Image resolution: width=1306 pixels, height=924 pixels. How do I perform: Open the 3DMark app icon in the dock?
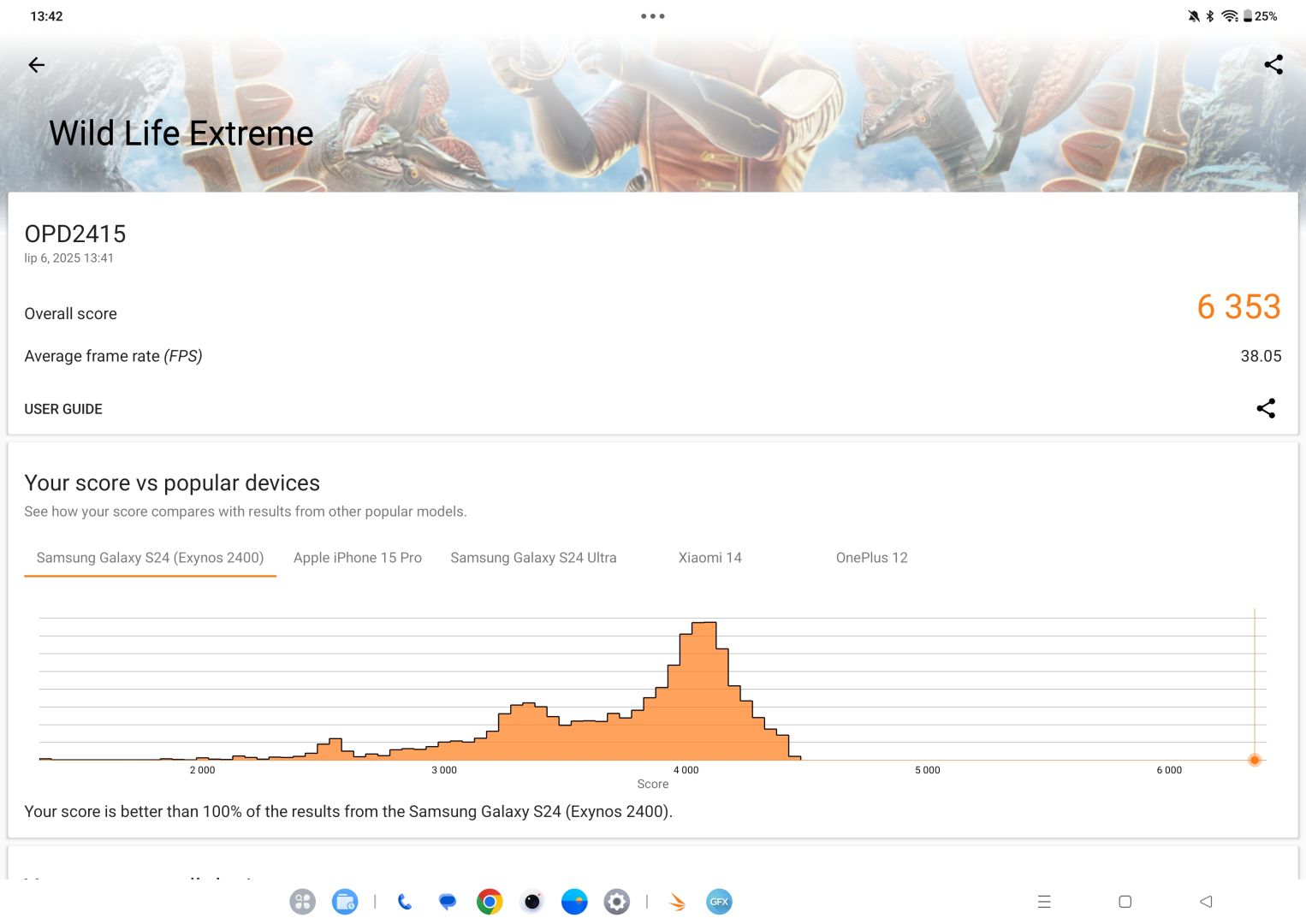pyautogui.click(x=677, y=902)
